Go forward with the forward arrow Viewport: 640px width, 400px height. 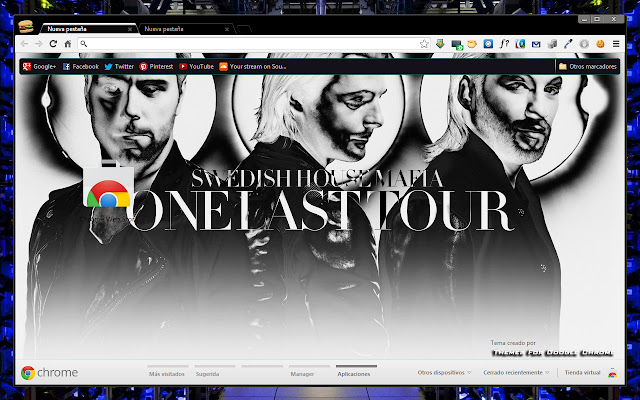click(38, 44)
